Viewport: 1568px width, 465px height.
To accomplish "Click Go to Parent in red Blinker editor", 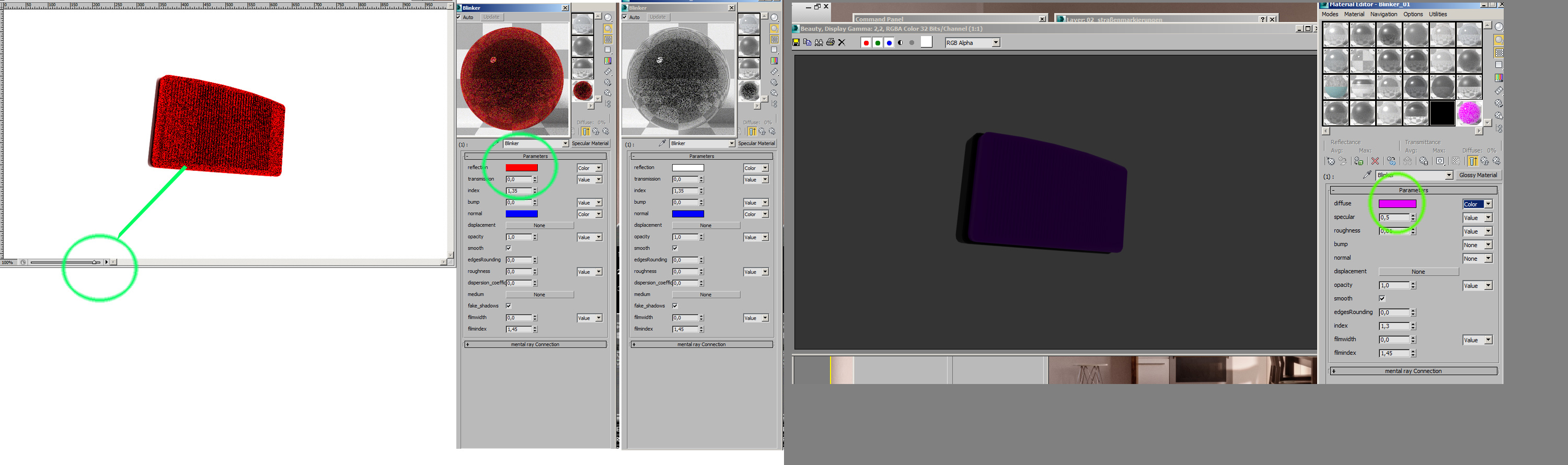I will 595,132.
